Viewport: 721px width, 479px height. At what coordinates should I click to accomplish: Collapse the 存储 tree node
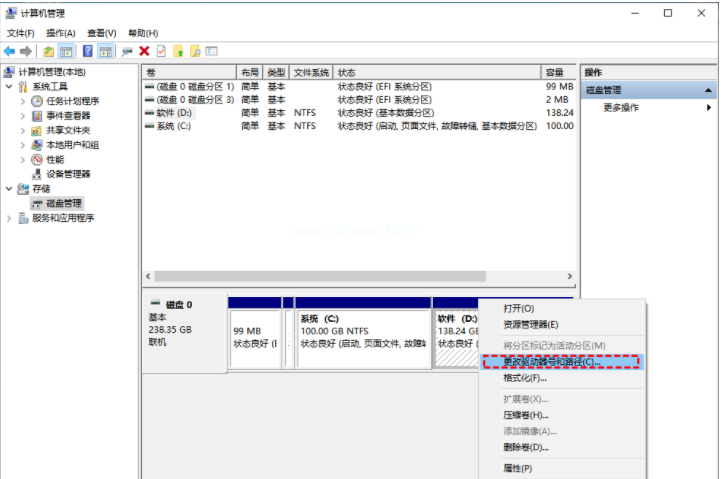(9, 189)
